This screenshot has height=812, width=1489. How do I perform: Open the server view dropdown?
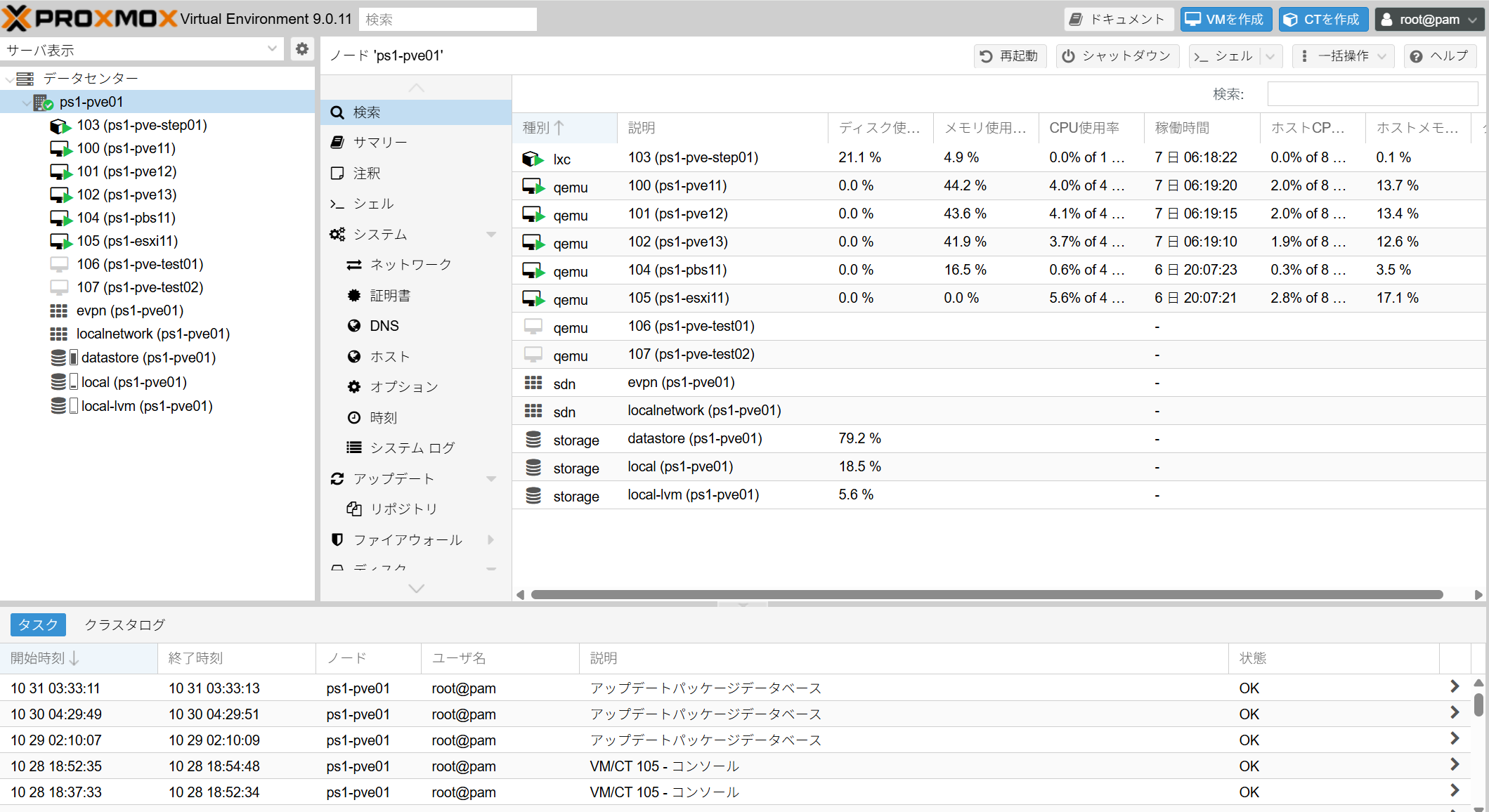[x=272, y=49]
